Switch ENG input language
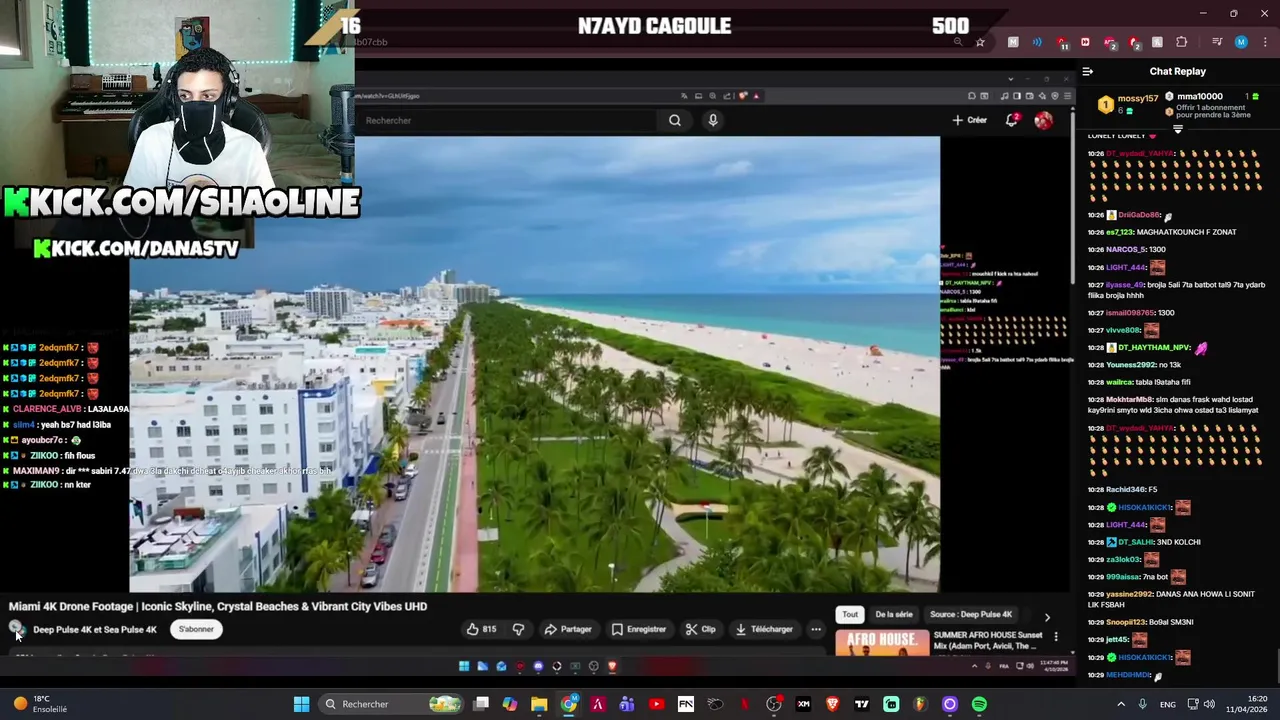 pos(1168,704)
